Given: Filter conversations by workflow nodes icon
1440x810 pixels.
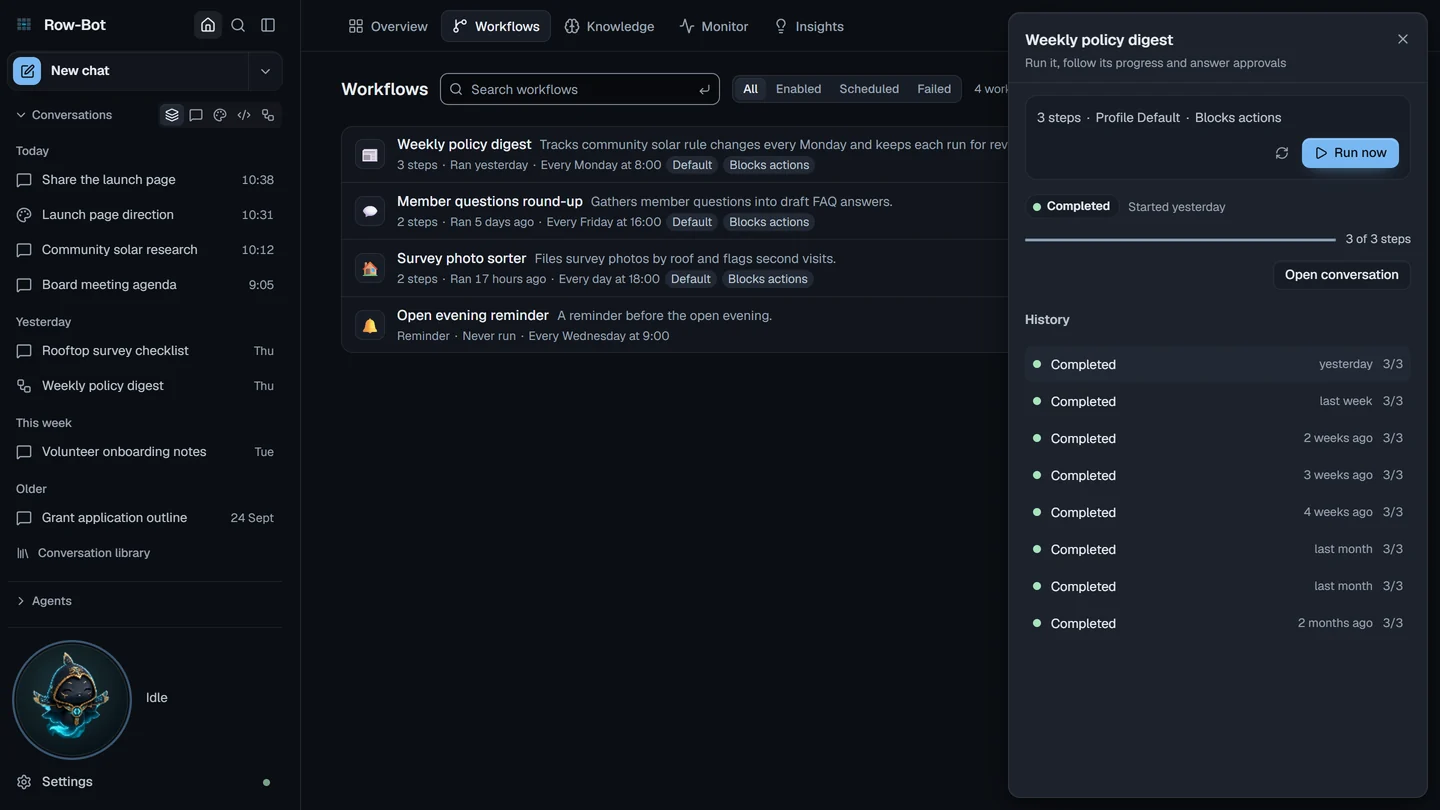Looking at the screenshot, I should 268,115.
